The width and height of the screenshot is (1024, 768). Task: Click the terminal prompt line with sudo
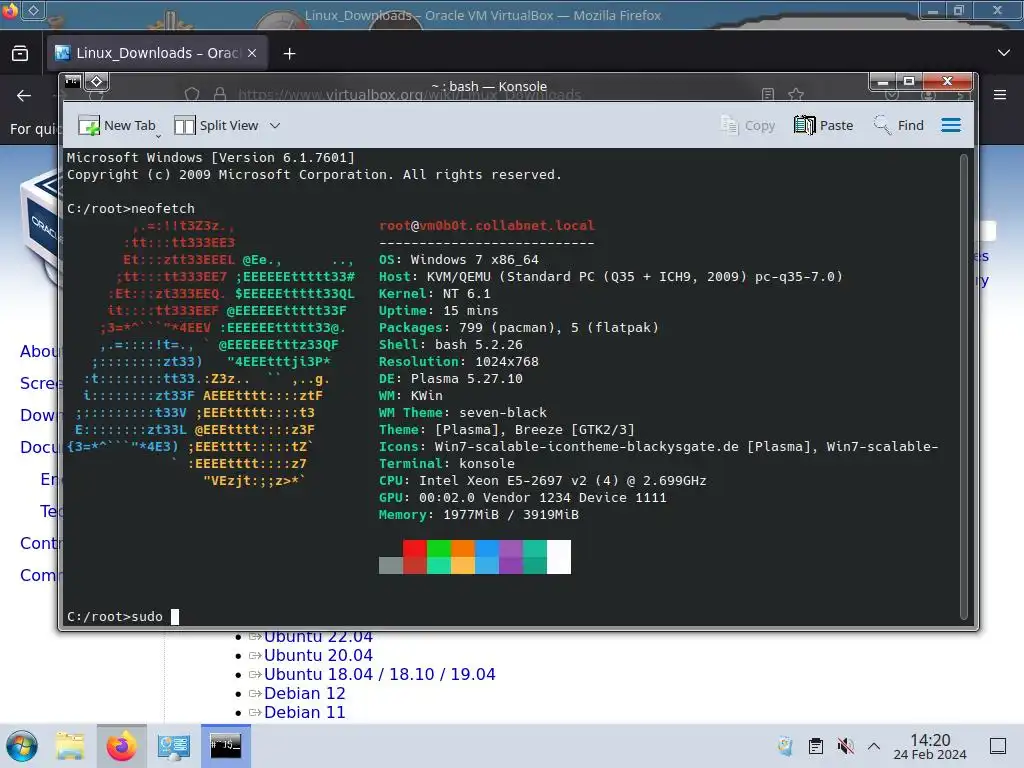tap(123, 616)
